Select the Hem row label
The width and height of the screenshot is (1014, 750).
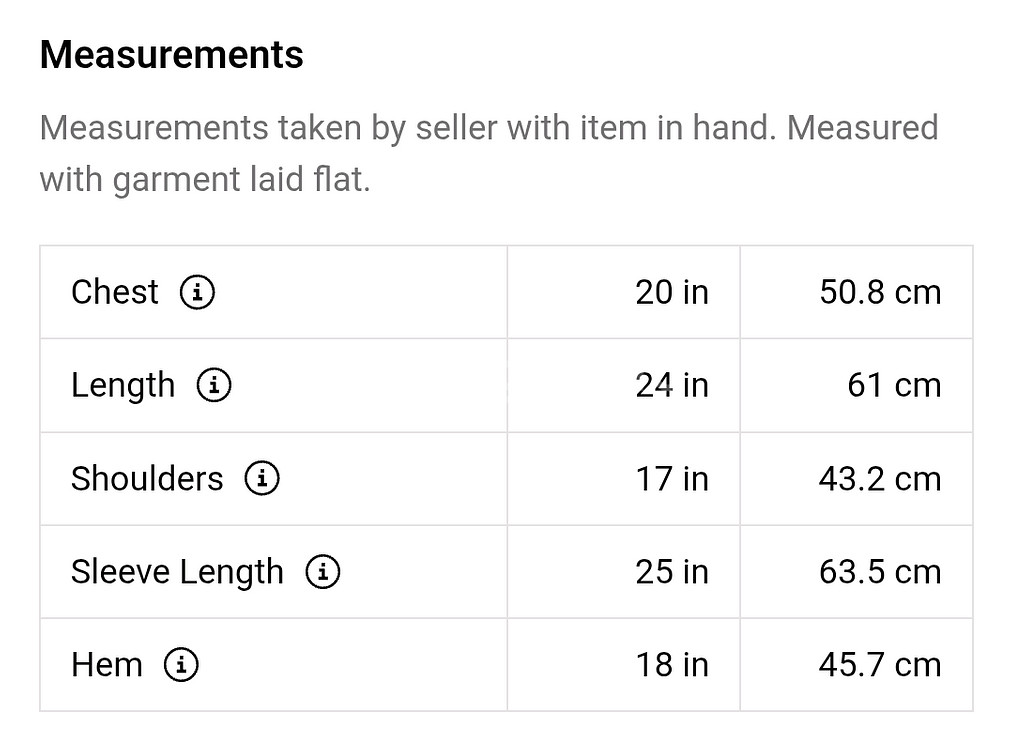click(106, 665)
